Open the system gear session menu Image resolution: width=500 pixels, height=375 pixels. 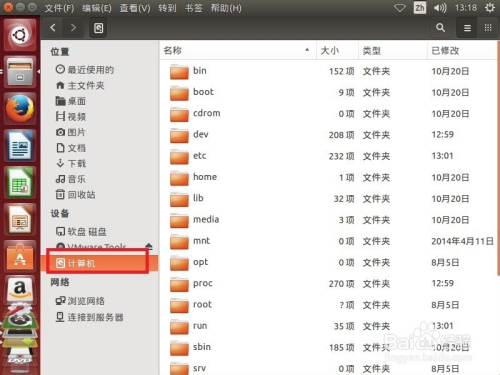point(490,8)
